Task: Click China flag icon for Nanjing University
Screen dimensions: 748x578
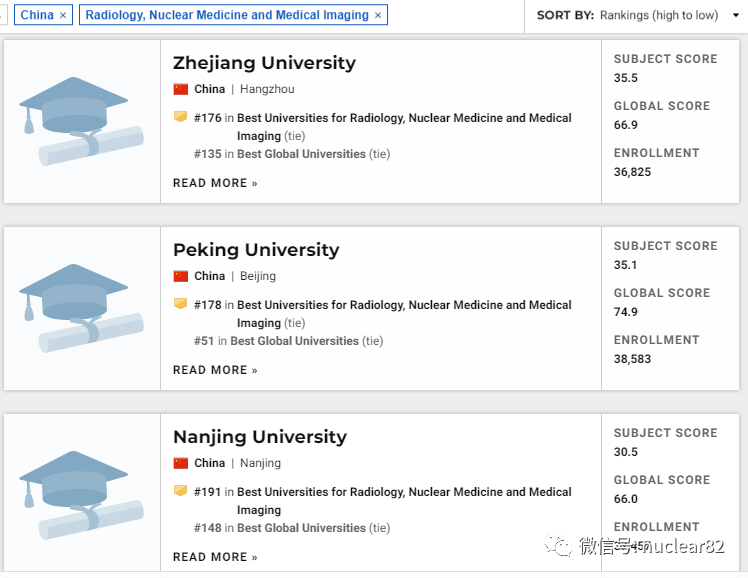Action: coord(181,463)
